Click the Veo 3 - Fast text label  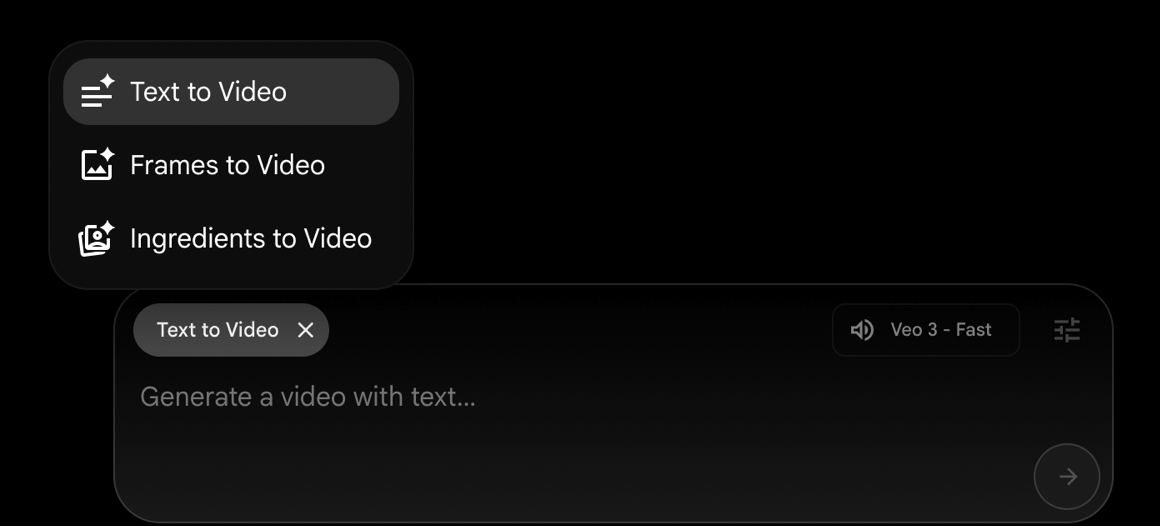(941, 330)
